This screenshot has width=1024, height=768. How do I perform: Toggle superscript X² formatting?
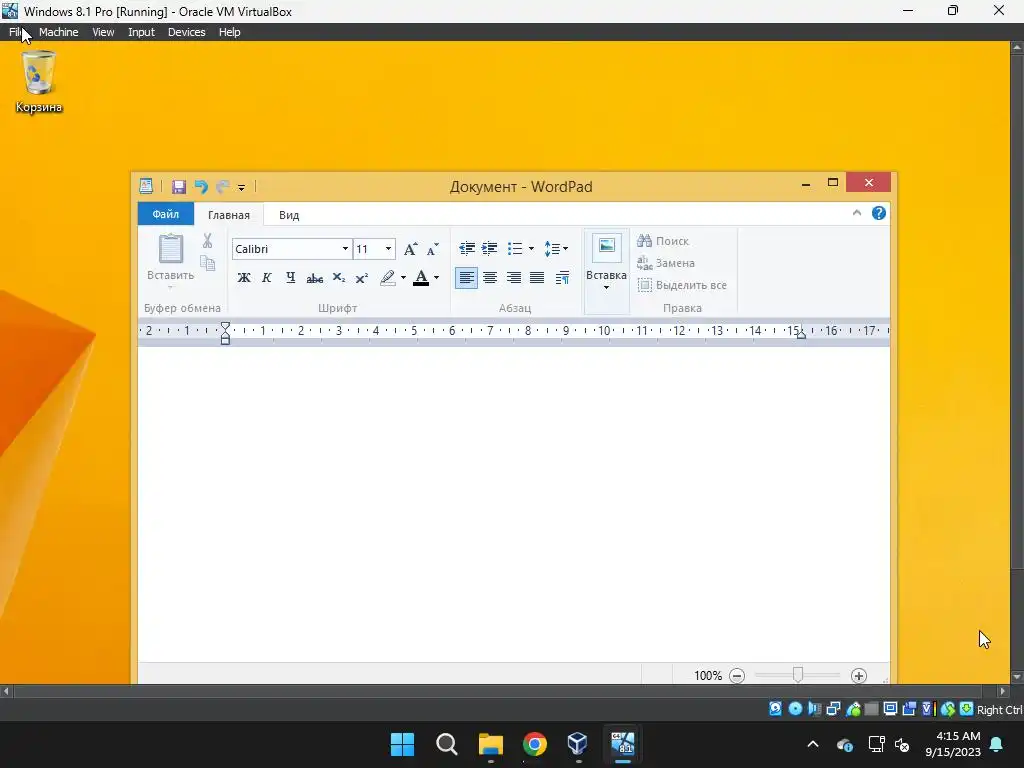[362, 278]
